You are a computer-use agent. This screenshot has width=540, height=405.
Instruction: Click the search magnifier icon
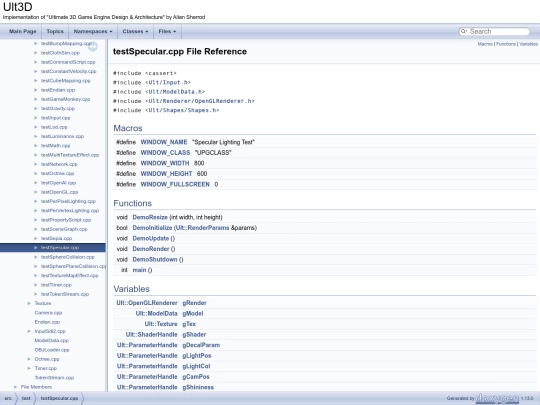point(464,31)
